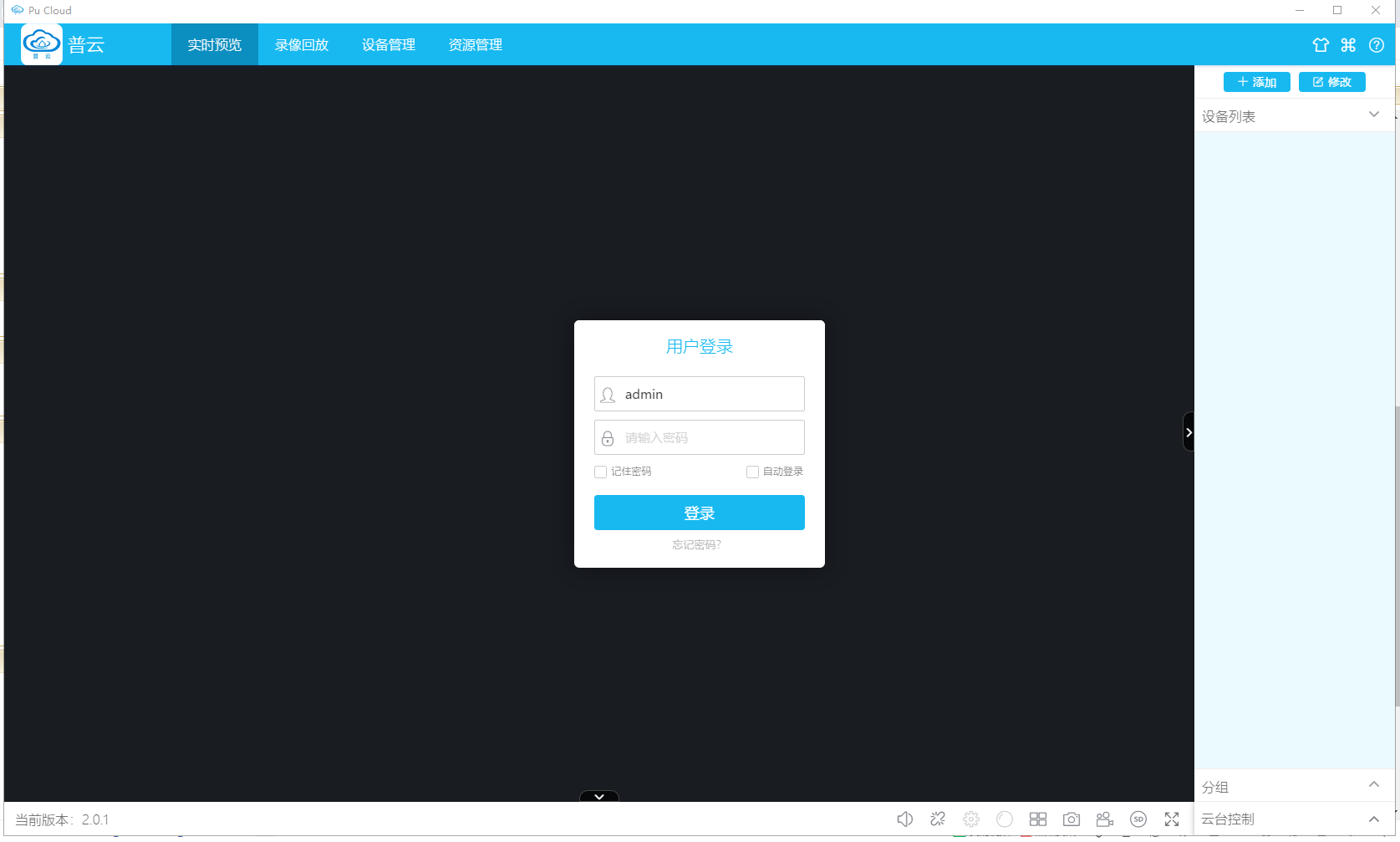This screenshot has width=1400, height=842.
Task: Click the 用户登录 dialog title
Action: point(700,346)
